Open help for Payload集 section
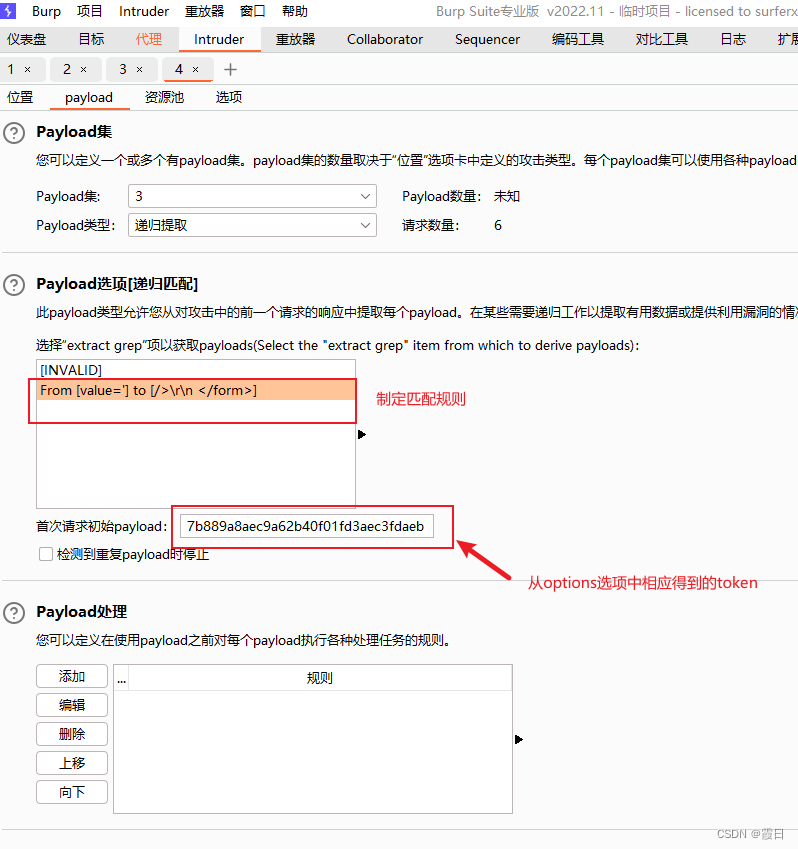This screenshot has width=798, height=849. click(x=14, y=133)
